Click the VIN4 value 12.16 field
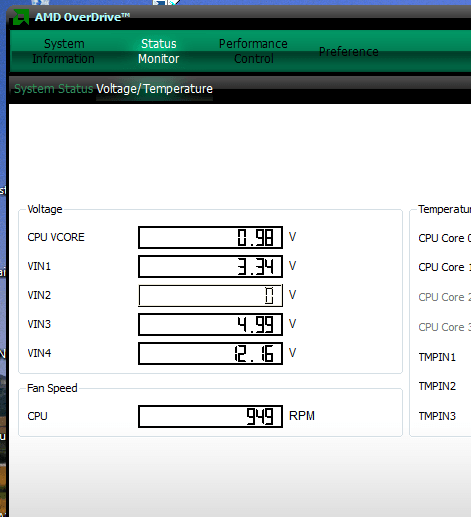This screenshot has height=517, width=471. (x=210, y=353)
